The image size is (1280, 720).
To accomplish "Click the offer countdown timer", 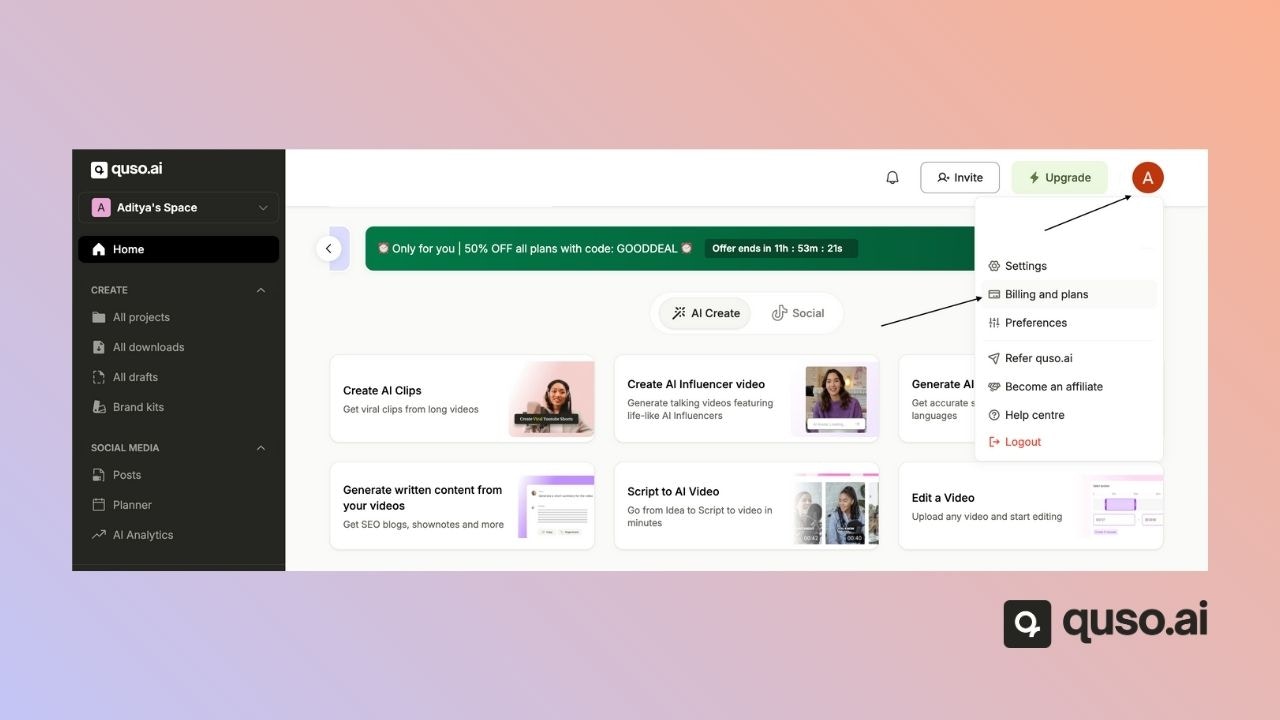I will coord(780,248).
